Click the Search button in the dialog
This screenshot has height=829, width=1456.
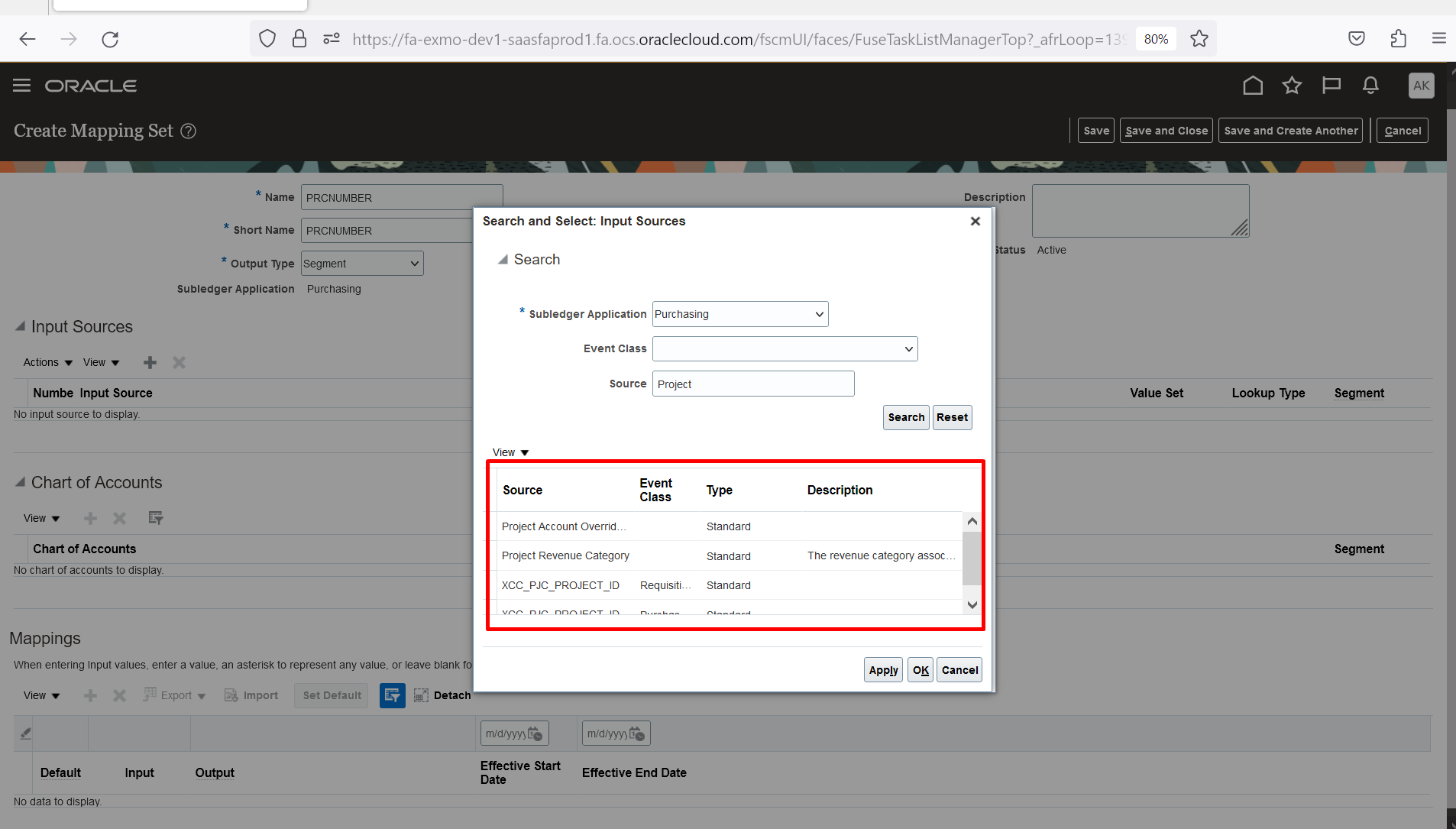tap(905, 417)
